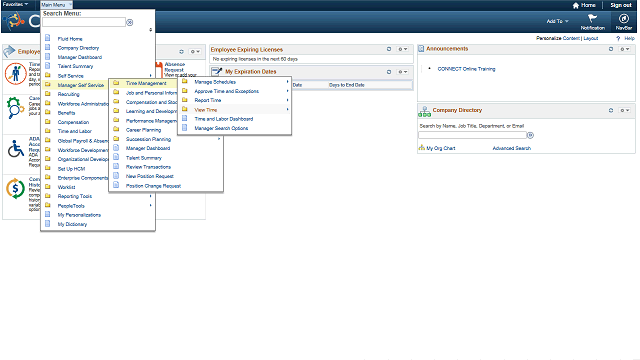640x360 pixels.
Task: Click the ADA wheelchair accessibility icon
Action: pyautogui.click(x=16, y=149)
